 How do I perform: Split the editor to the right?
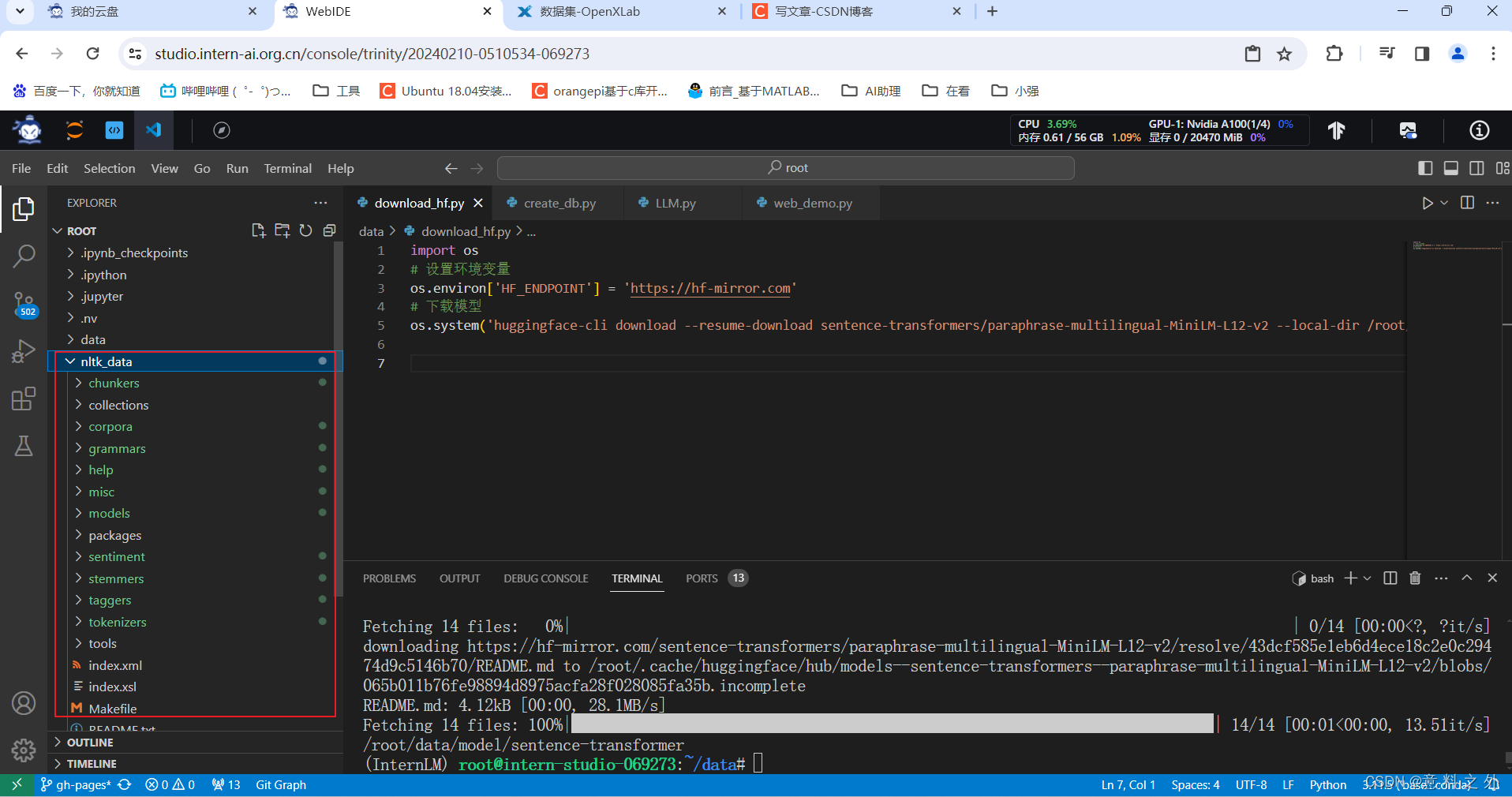[x=1467, y=203]
